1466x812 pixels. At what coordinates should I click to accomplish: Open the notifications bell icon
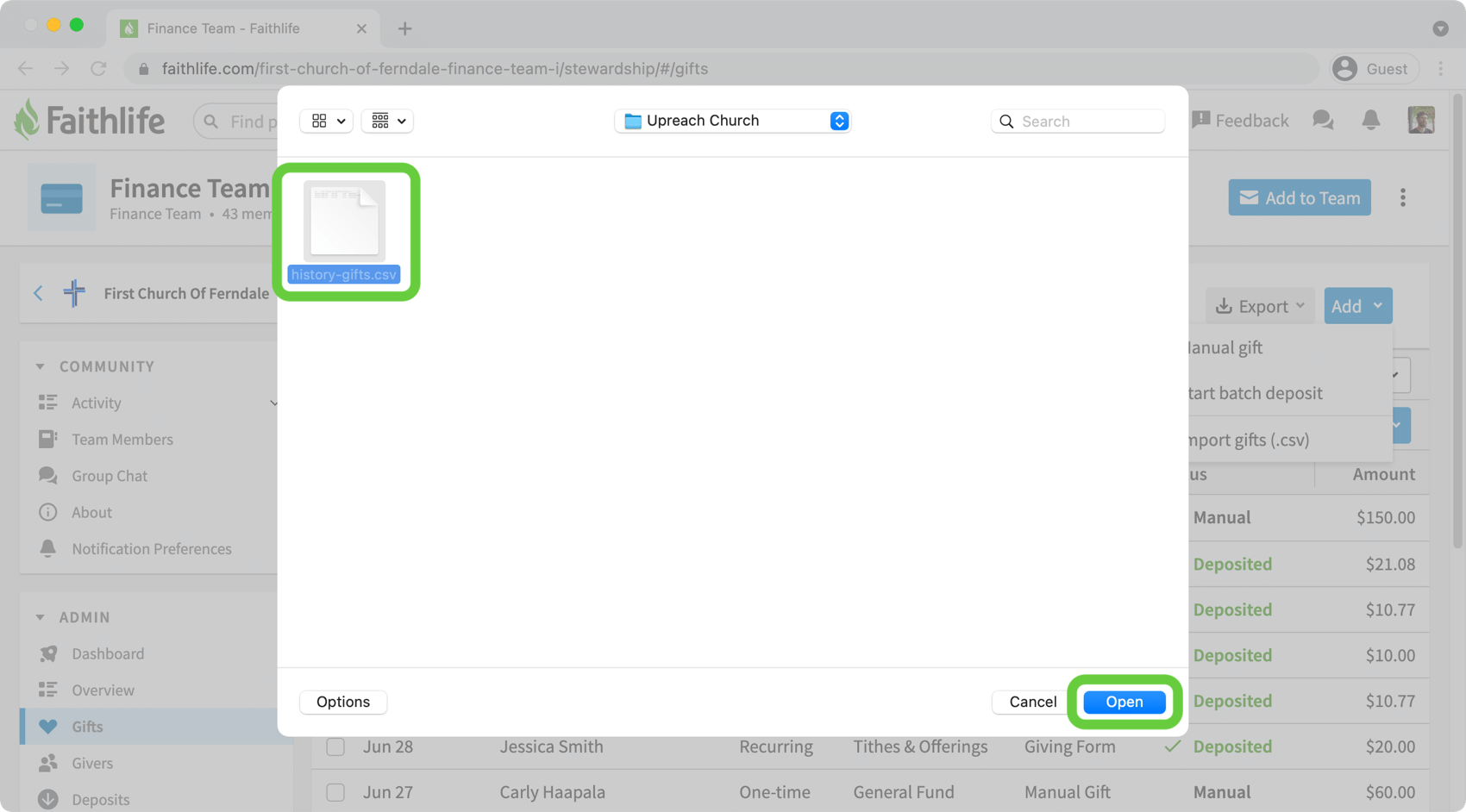pos(1371,121)
